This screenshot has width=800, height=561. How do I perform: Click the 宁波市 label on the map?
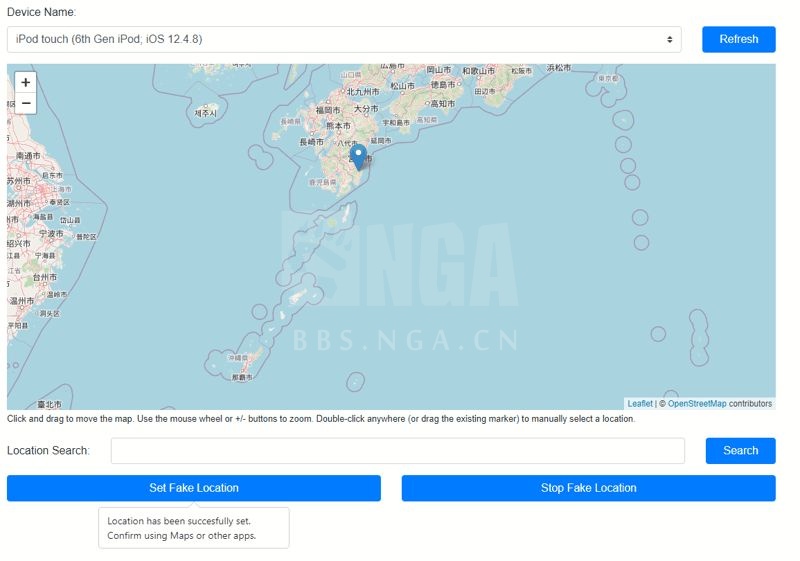(52, 233)
